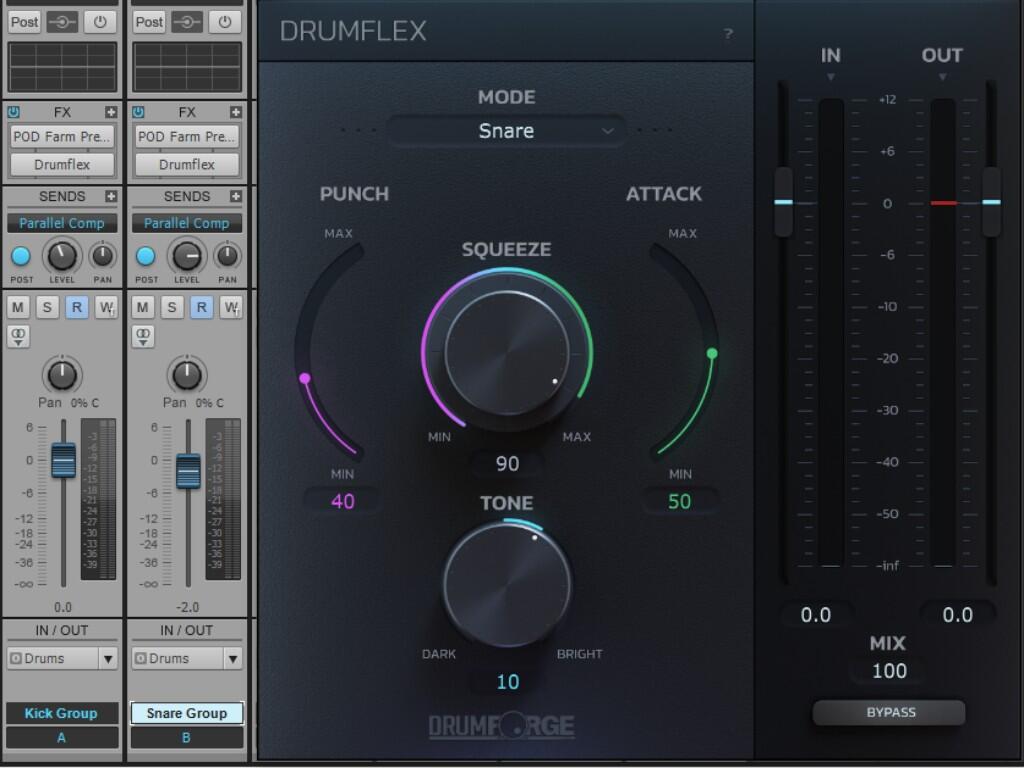
Task: Select the Snare Group strip name
Action: click(x=187, y=713)
